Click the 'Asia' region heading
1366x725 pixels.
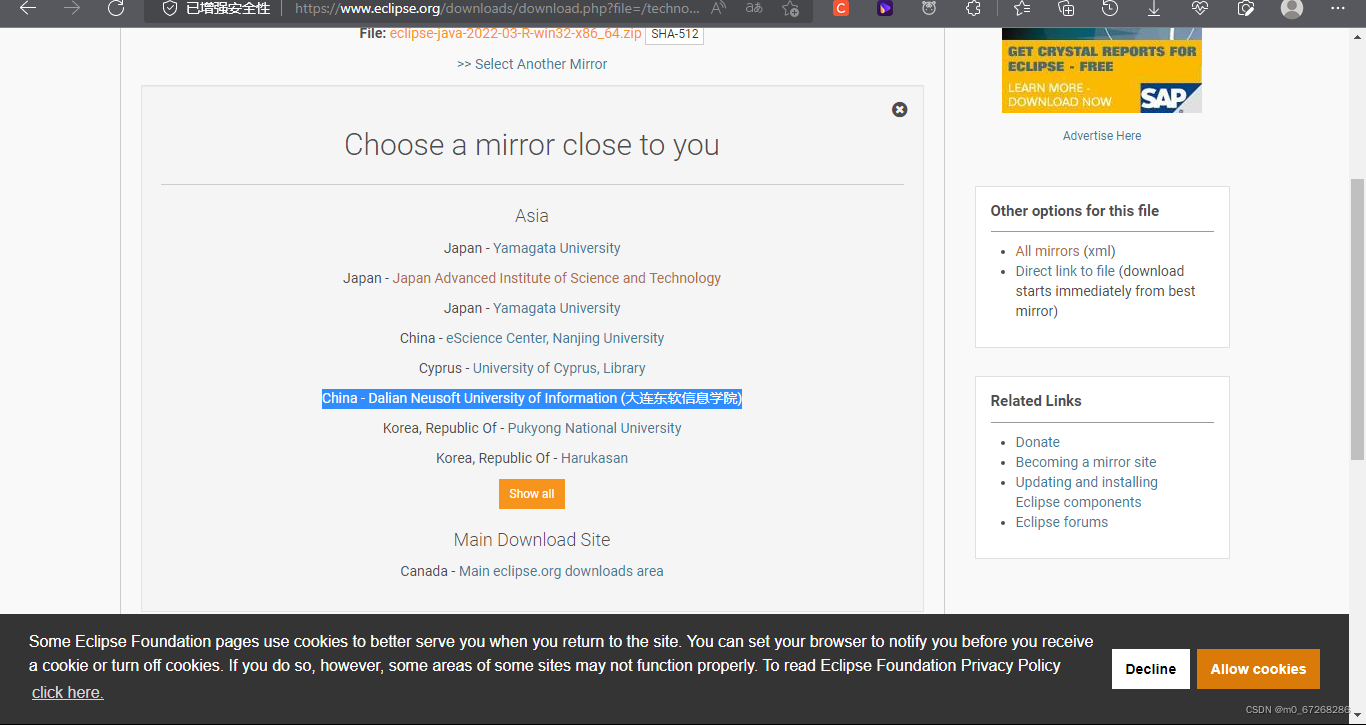(532, 216)
